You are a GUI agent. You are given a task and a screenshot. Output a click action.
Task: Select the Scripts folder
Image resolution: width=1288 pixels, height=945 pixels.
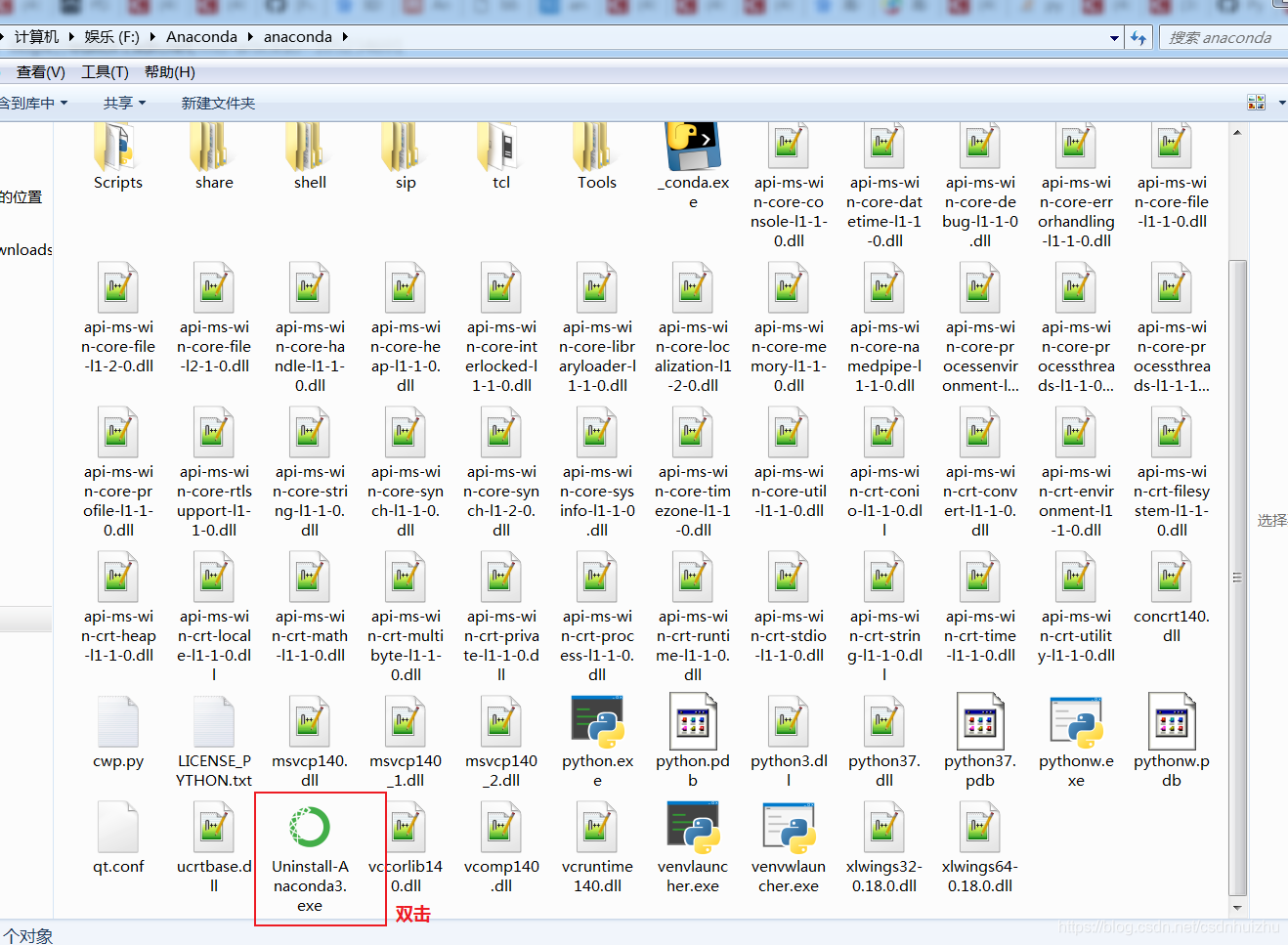pos(118,147)
